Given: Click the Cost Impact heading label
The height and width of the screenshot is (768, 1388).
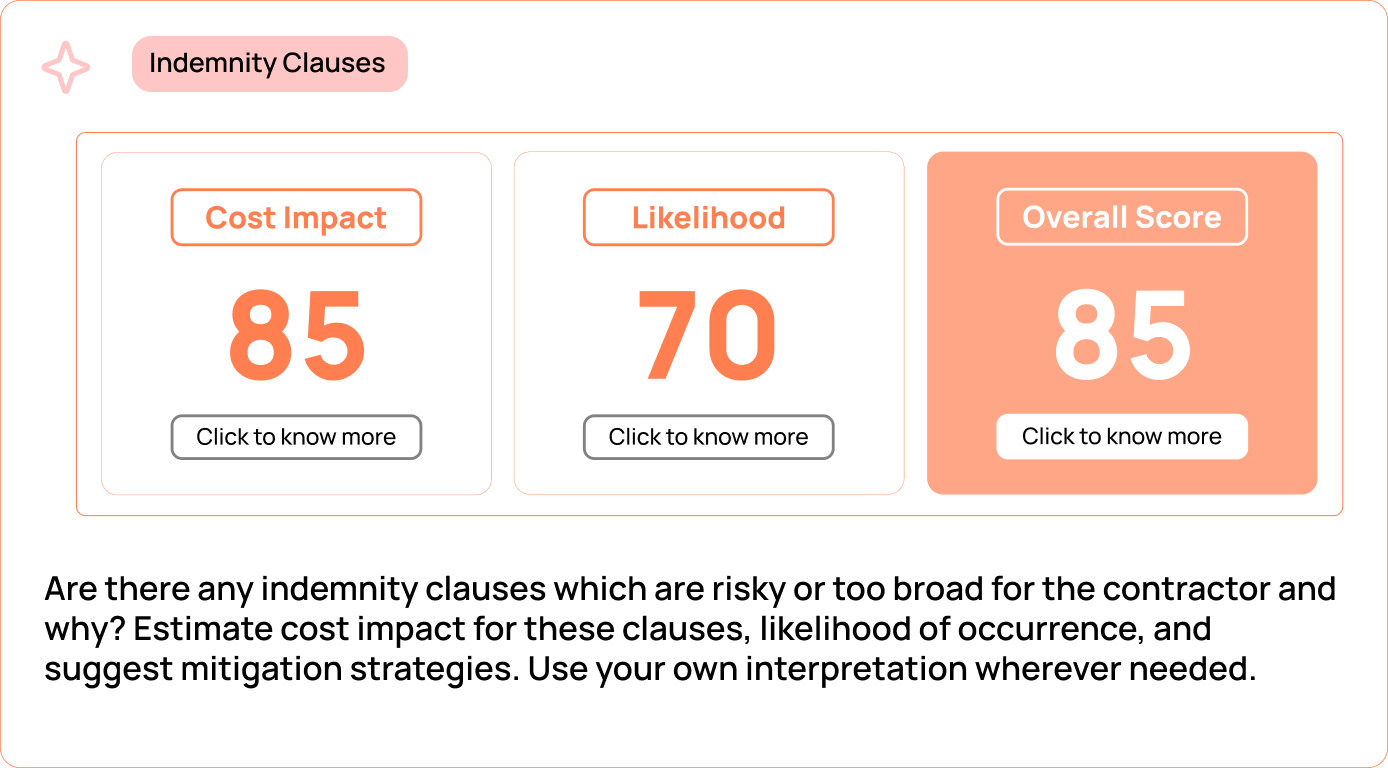Looking at the screenshot, I should point(296,218).
